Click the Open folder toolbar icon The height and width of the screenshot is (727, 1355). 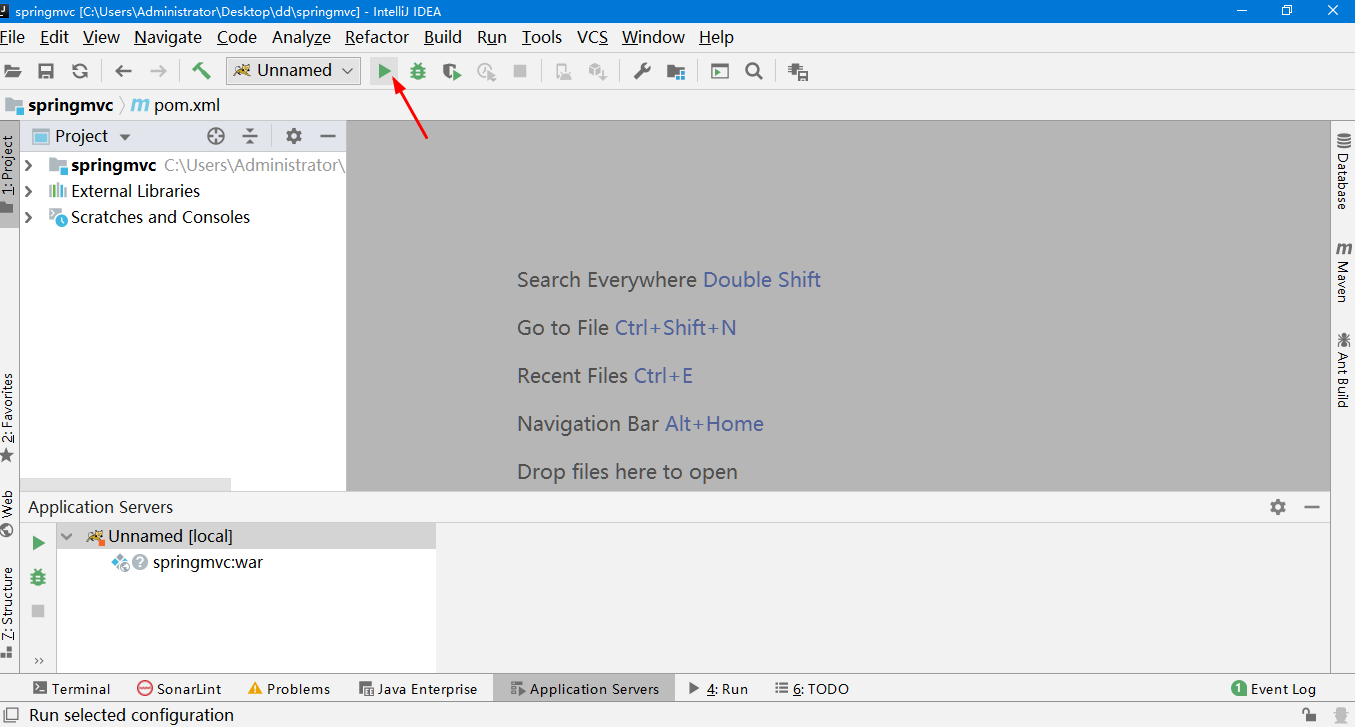point(12,71)
